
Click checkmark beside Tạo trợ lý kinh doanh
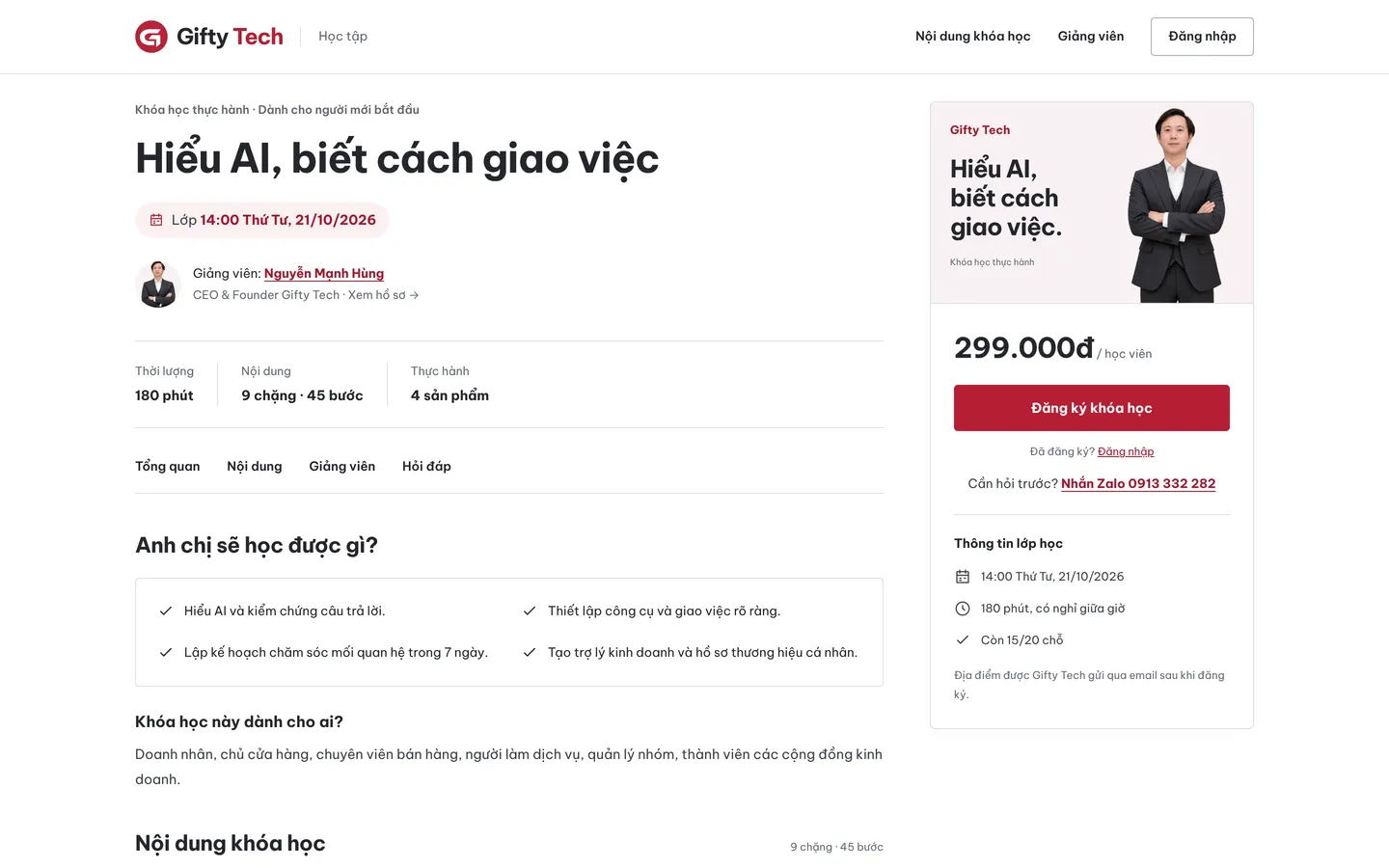pos(530,652)
